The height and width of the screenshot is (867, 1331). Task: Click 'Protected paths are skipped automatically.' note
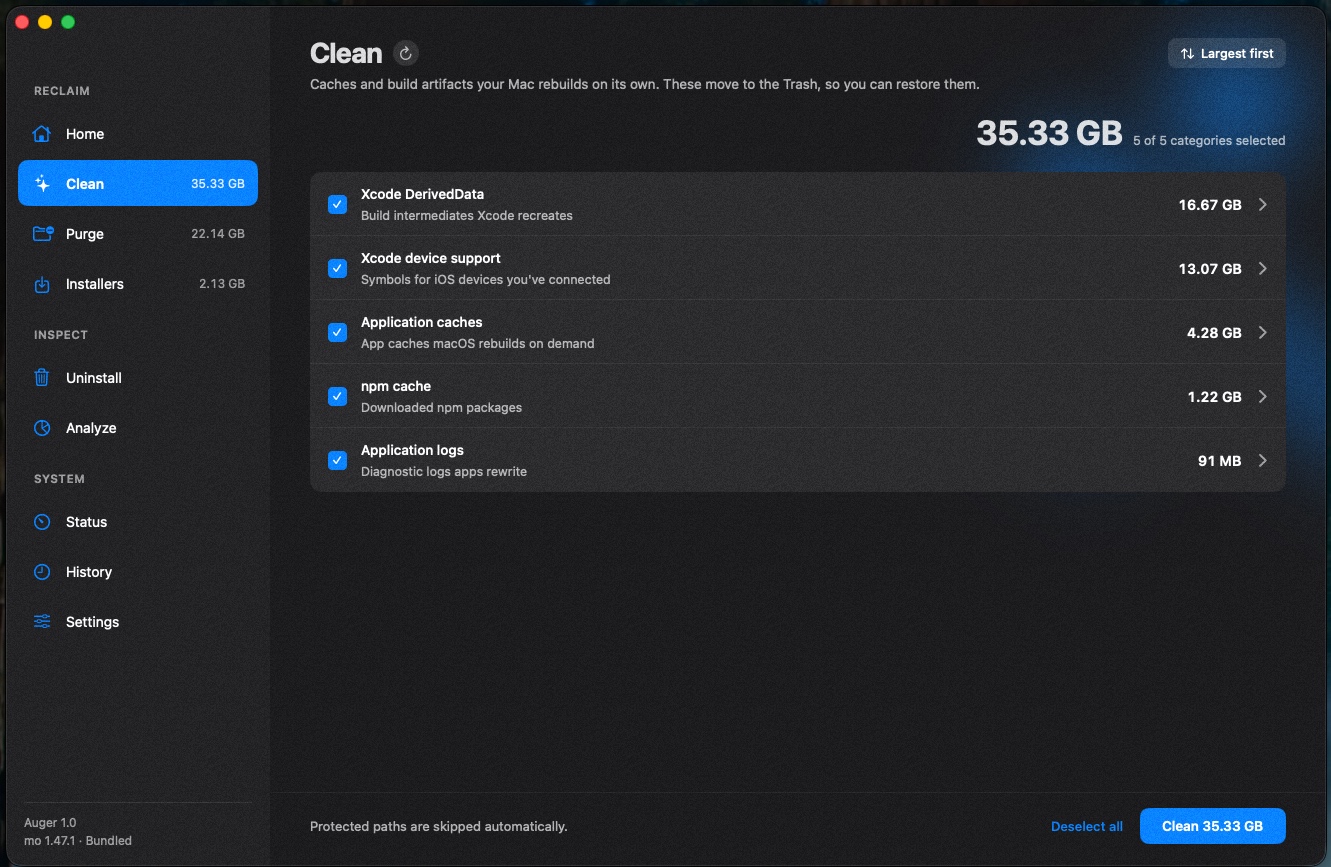click(438, 827)
